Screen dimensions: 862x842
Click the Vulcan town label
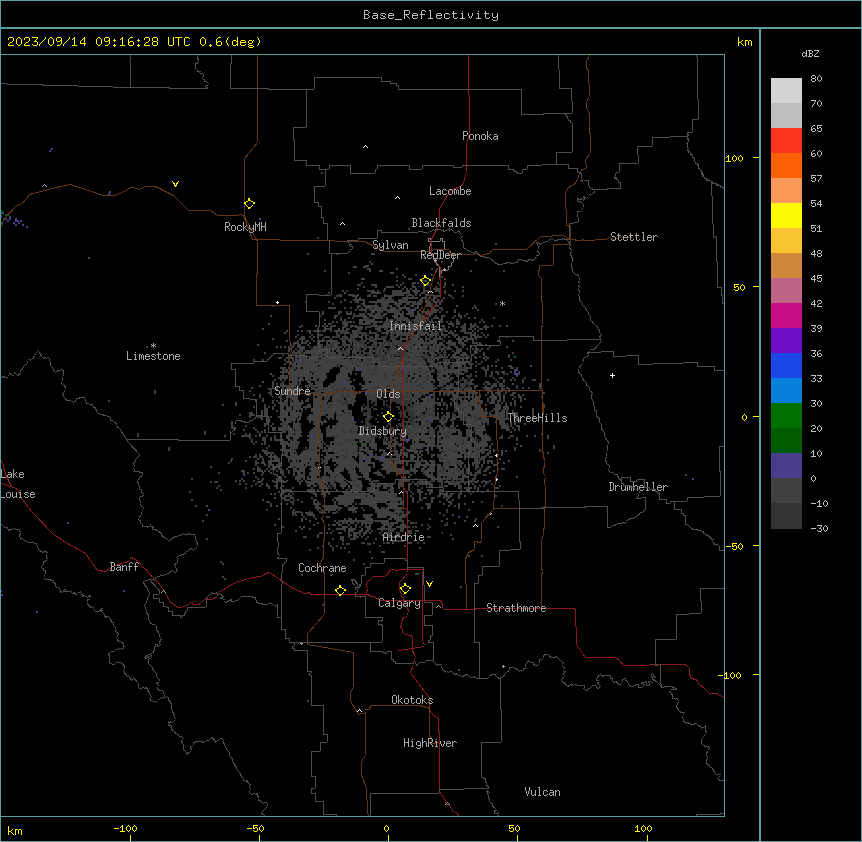pos(542,792)
